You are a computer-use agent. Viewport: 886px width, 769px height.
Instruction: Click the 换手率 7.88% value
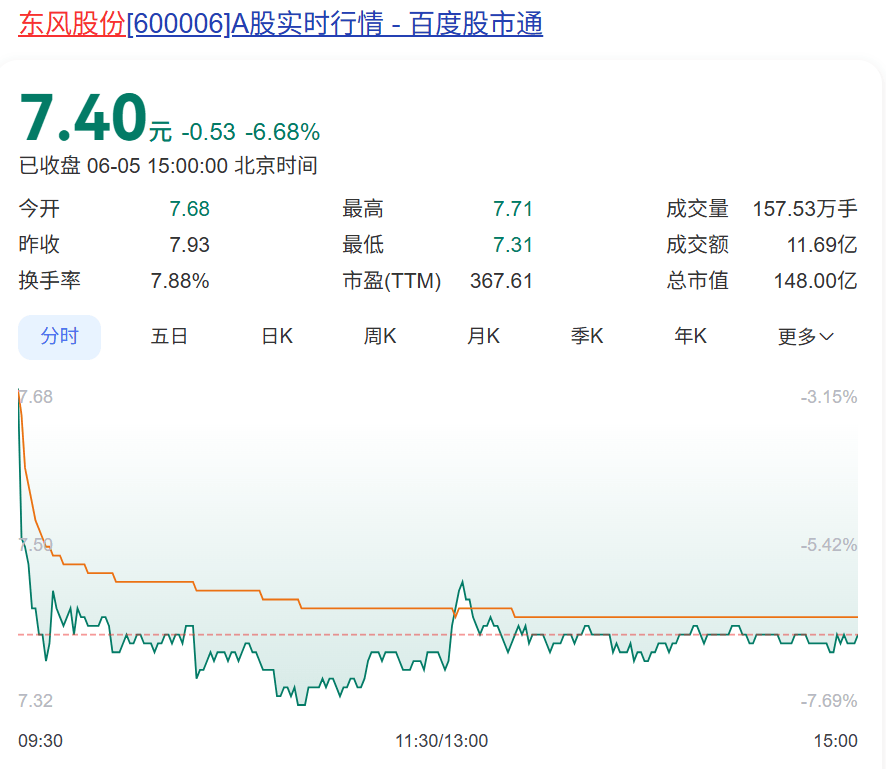coord(180,281)
